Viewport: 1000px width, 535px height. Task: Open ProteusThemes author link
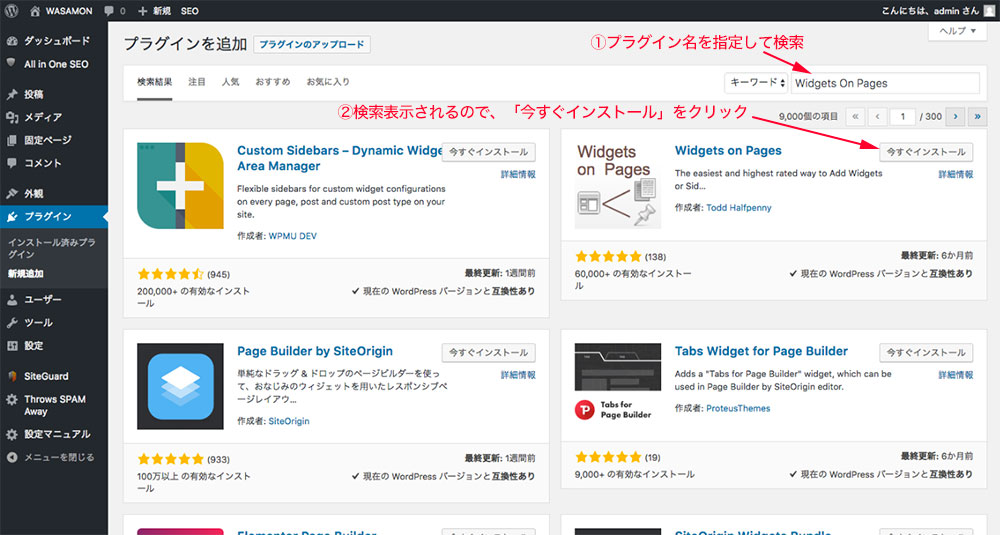pos(738,409)
